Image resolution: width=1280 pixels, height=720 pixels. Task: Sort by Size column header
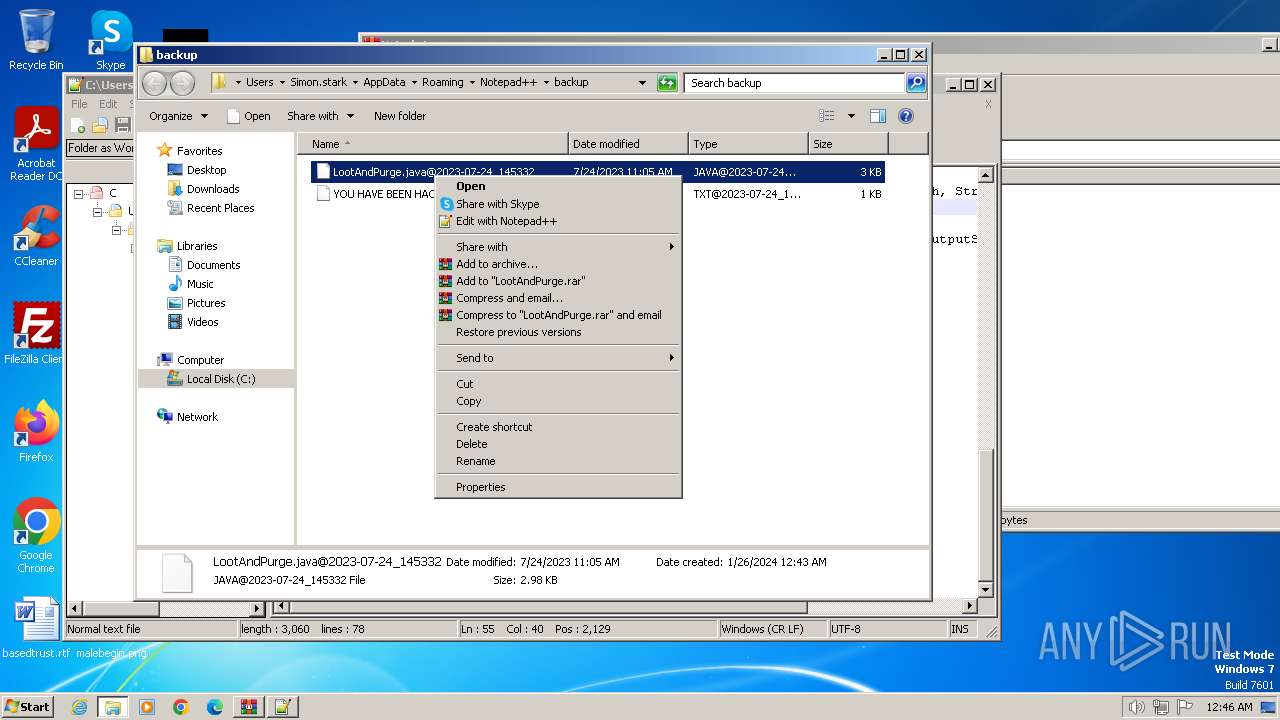(848, 144)
